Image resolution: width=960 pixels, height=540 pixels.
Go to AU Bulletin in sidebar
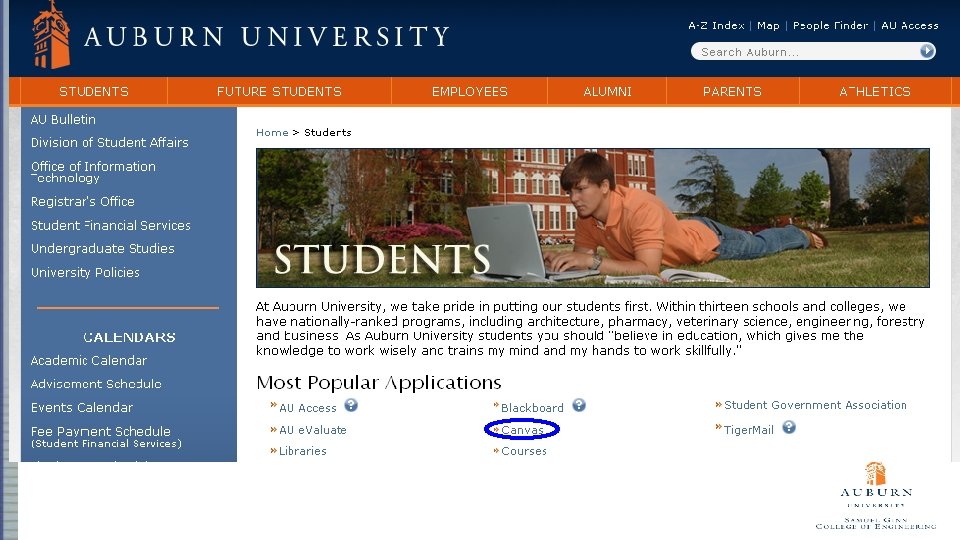coord(63,119)
